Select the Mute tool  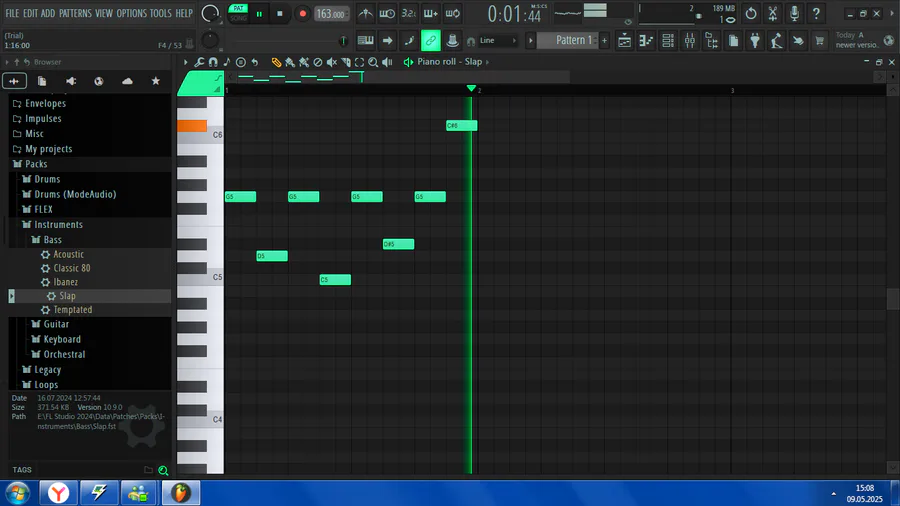point(332,62)
